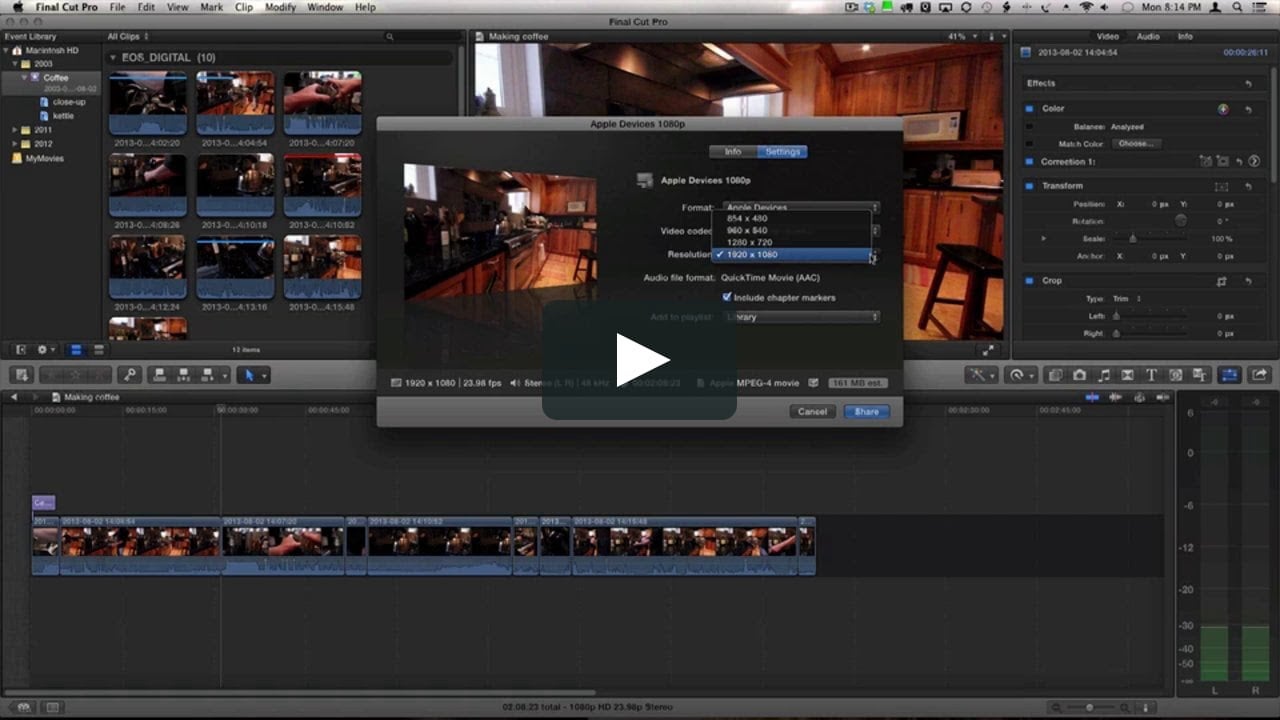Click the Crop onscreen controls icon
Screen dimensions: 1280x720
tap(1222, 281)
